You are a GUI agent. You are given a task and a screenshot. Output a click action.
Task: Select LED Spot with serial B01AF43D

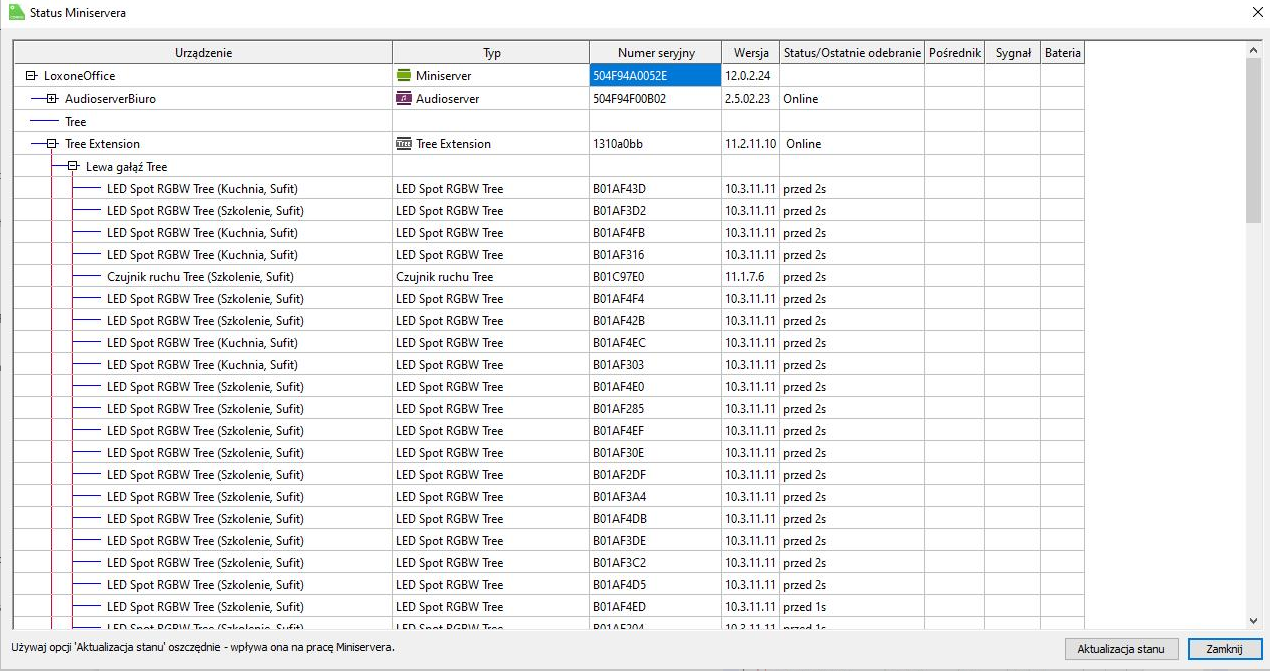[x=202, y=189]
